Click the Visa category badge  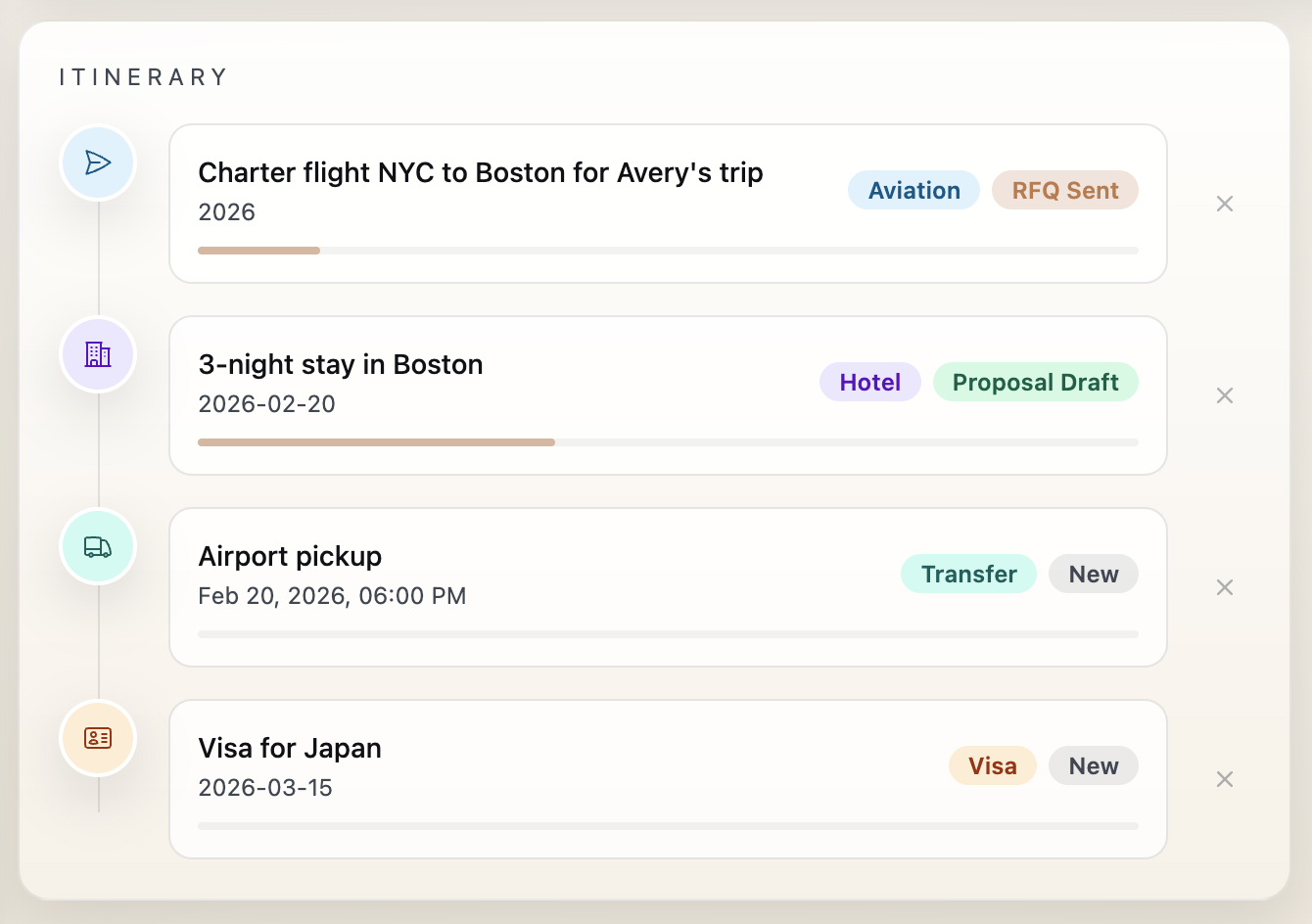pos(992,765)
